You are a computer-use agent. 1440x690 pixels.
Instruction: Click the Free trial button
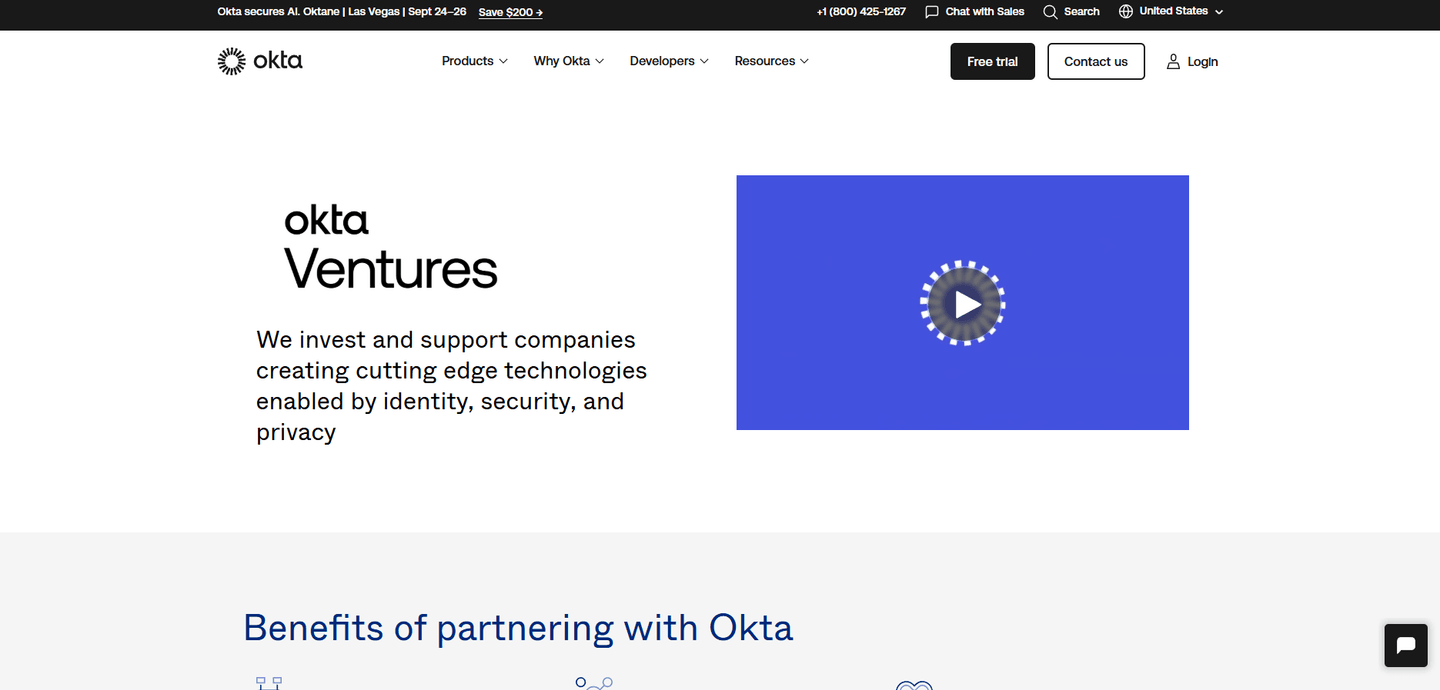pos(992,61)
